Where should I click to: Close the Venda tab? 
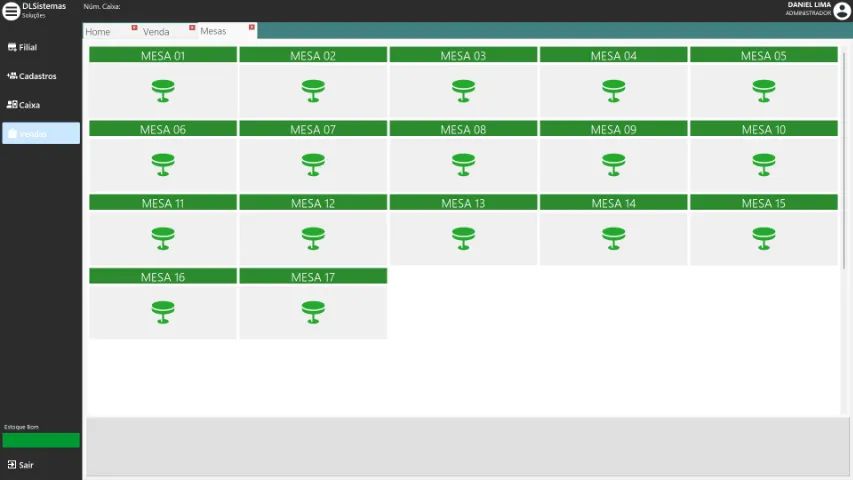tap(192, 27)
